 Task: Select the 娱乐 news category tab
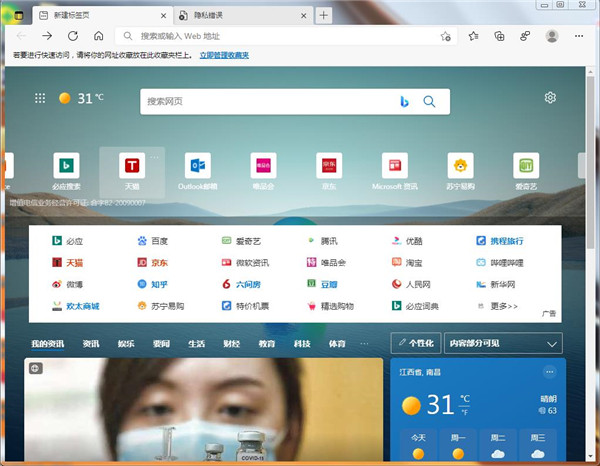[x=126, y=343]
